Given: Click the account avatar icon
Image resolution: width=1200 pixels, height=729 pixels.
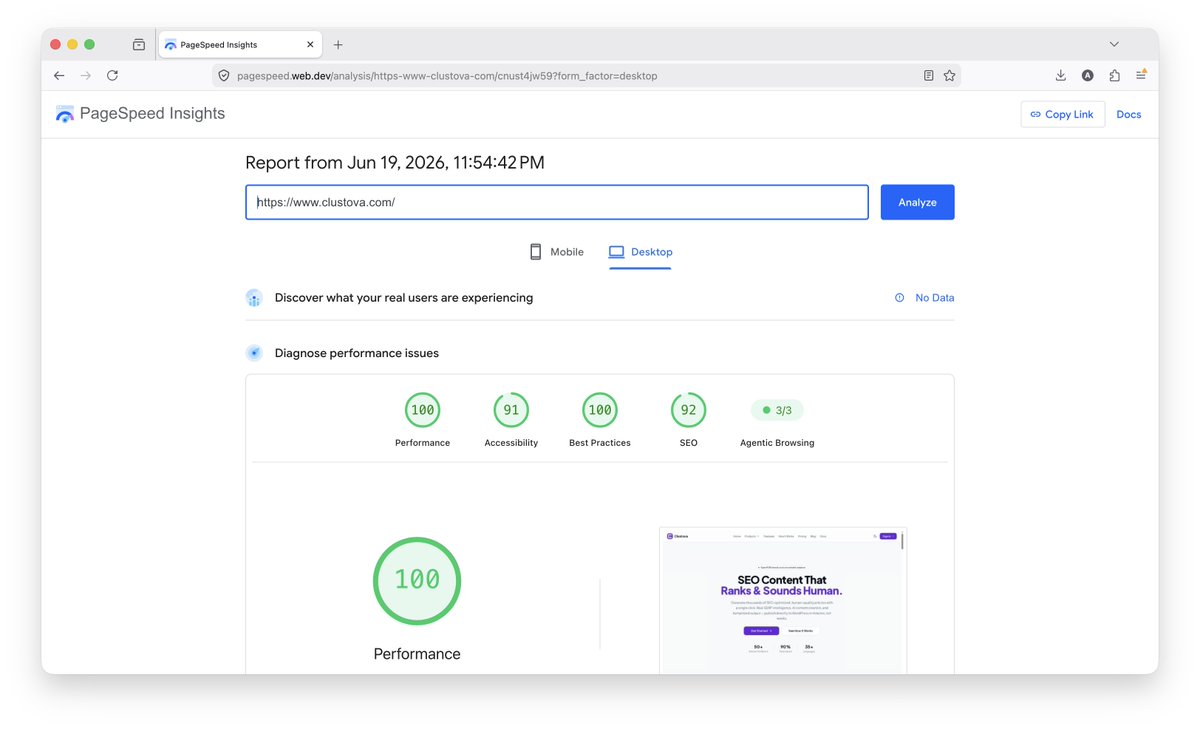Looking at the screenshot, I should coord(1088,75).
